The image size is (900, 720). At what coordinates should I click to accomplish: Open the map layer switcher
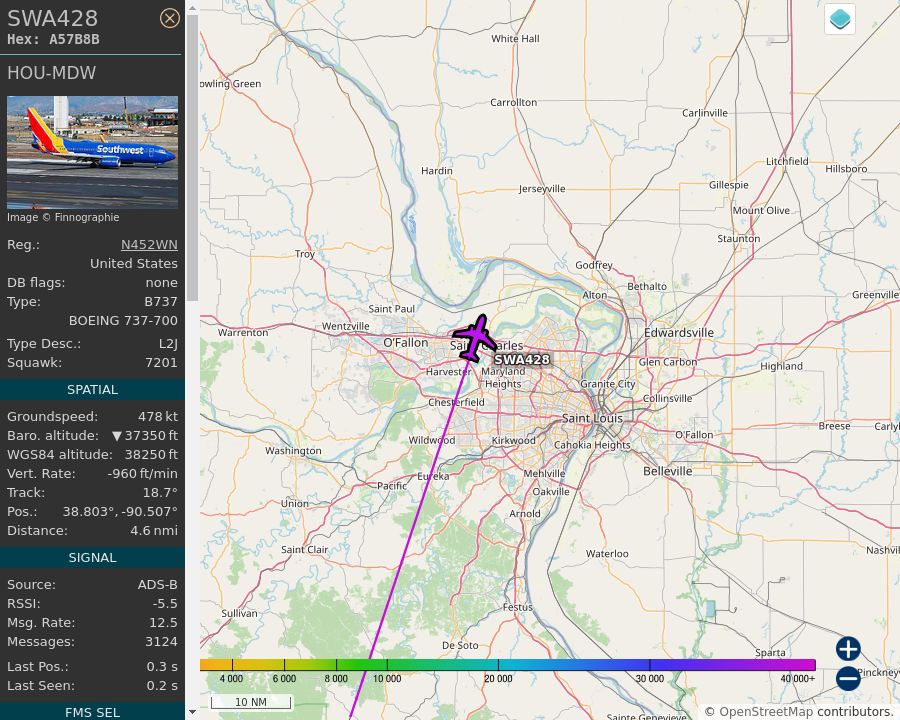(x=840, y=19)
